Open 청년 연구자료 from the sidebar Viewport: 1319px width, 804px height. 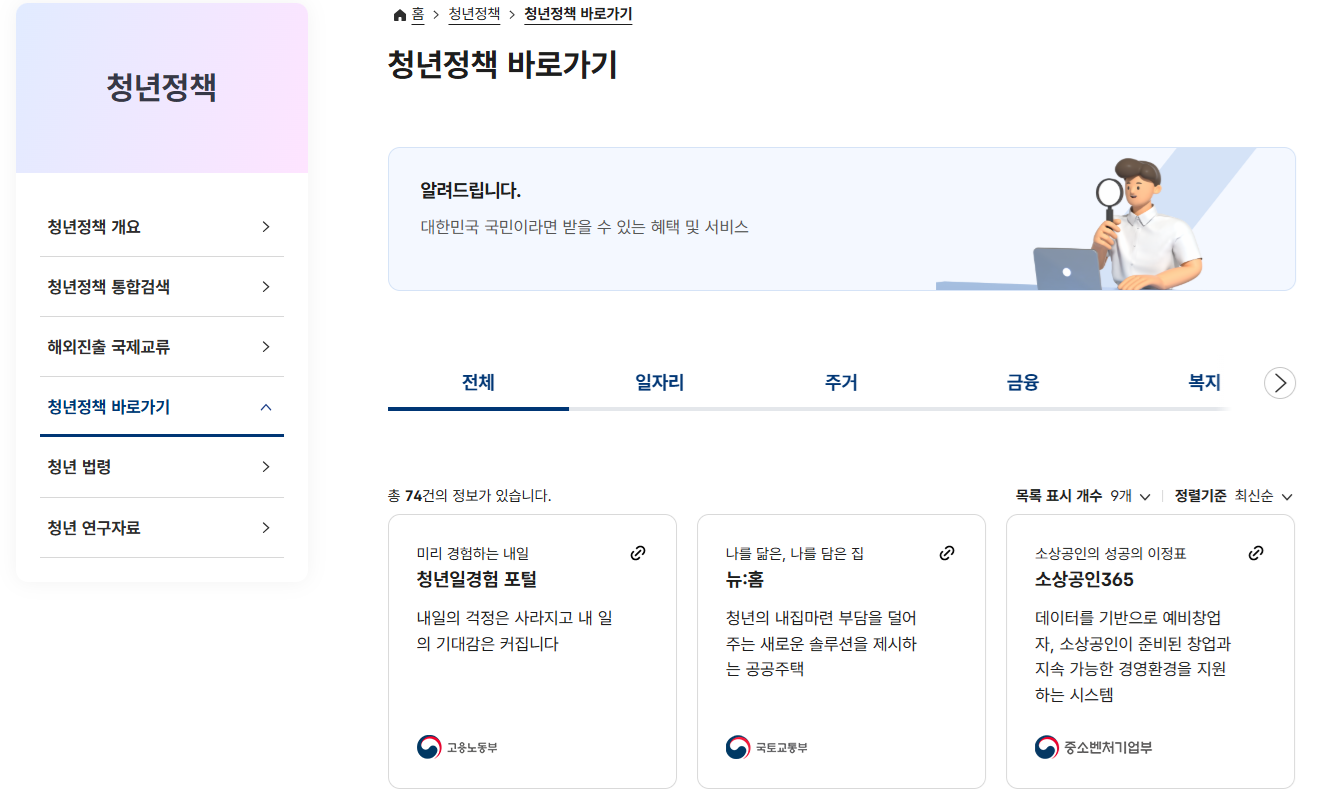(x=162, y=528)
